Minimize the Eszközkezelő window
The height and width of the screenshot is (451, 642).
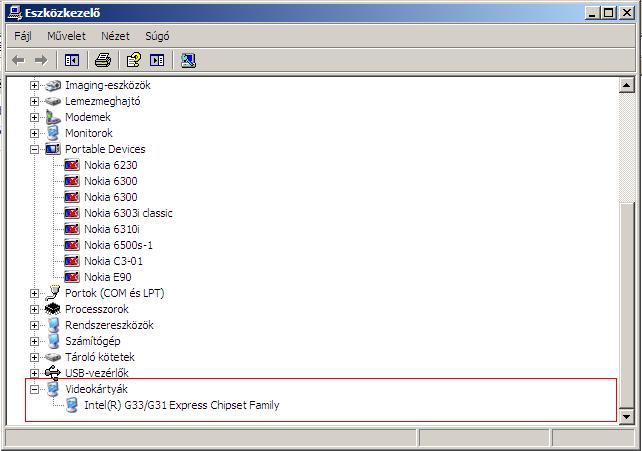pyautogui.click(x=592, y=13)
